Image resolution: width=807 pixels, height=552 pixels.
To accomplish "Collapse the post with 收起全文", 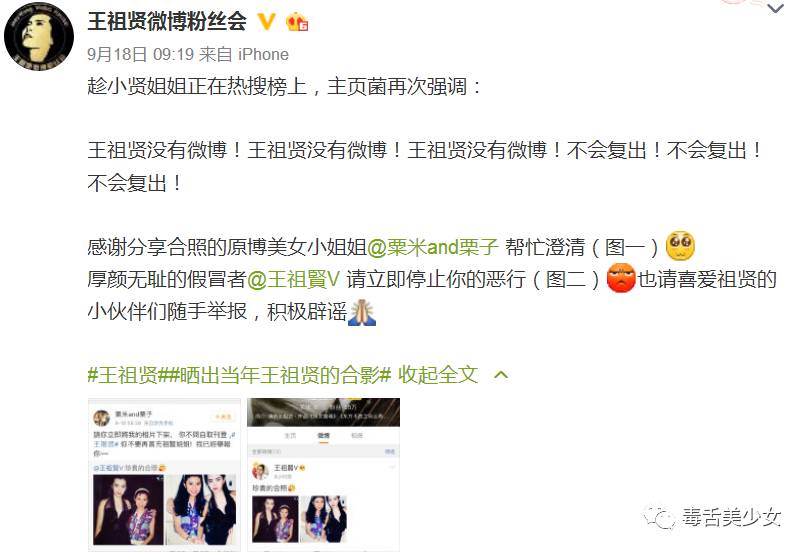I will 438,375.
